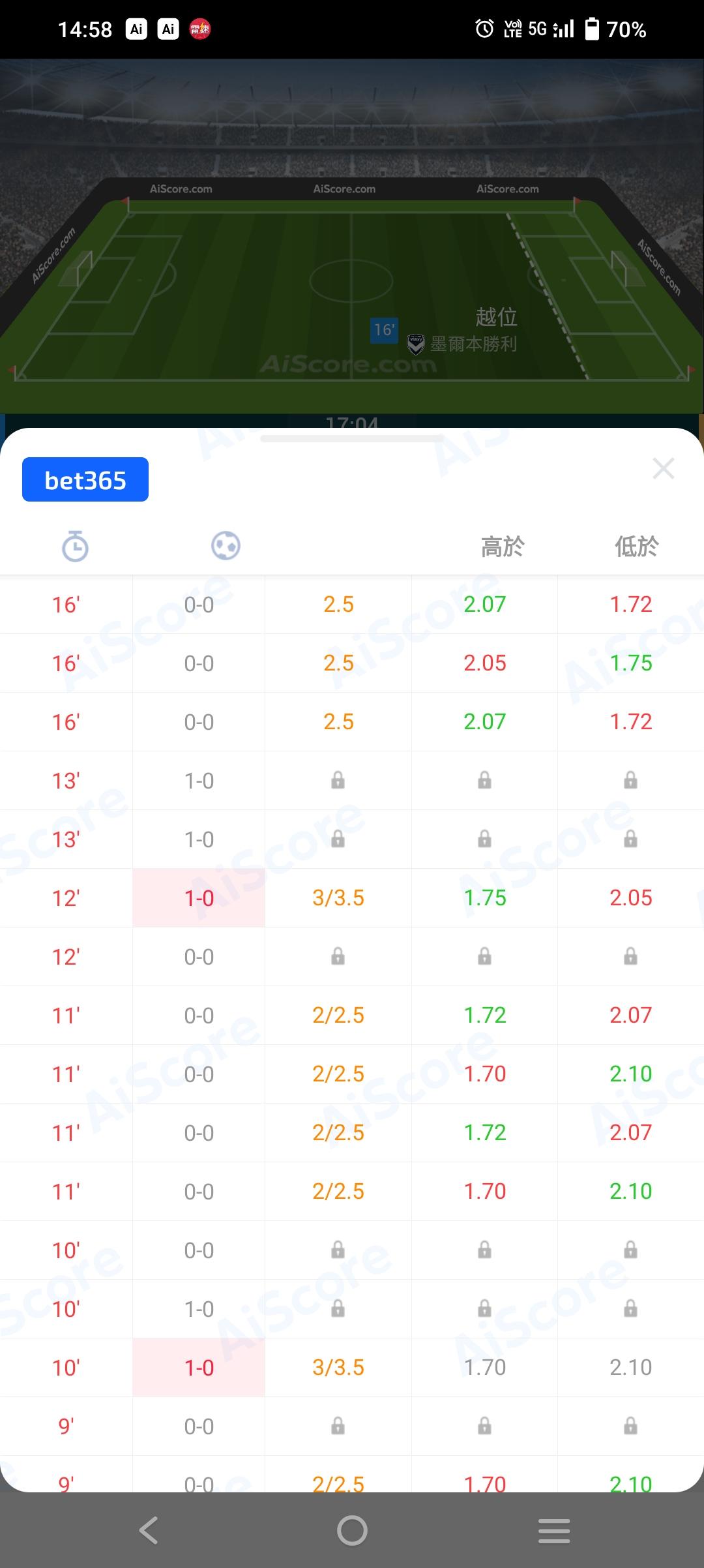
Task: Tap the red 雷速 notification icon
Action: (199, 29)
